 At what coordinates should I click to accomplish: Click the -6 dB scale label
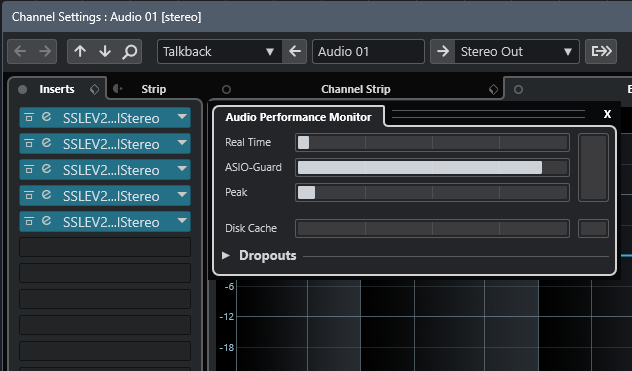coord(229,287)
